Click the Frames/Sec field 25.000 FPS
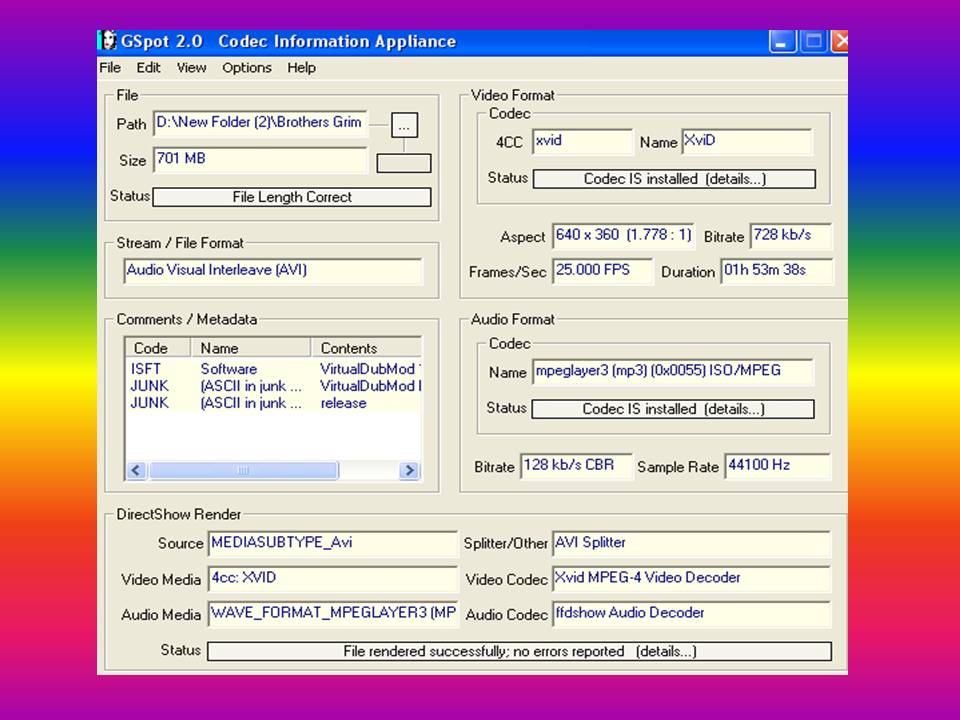 (602, 271)
